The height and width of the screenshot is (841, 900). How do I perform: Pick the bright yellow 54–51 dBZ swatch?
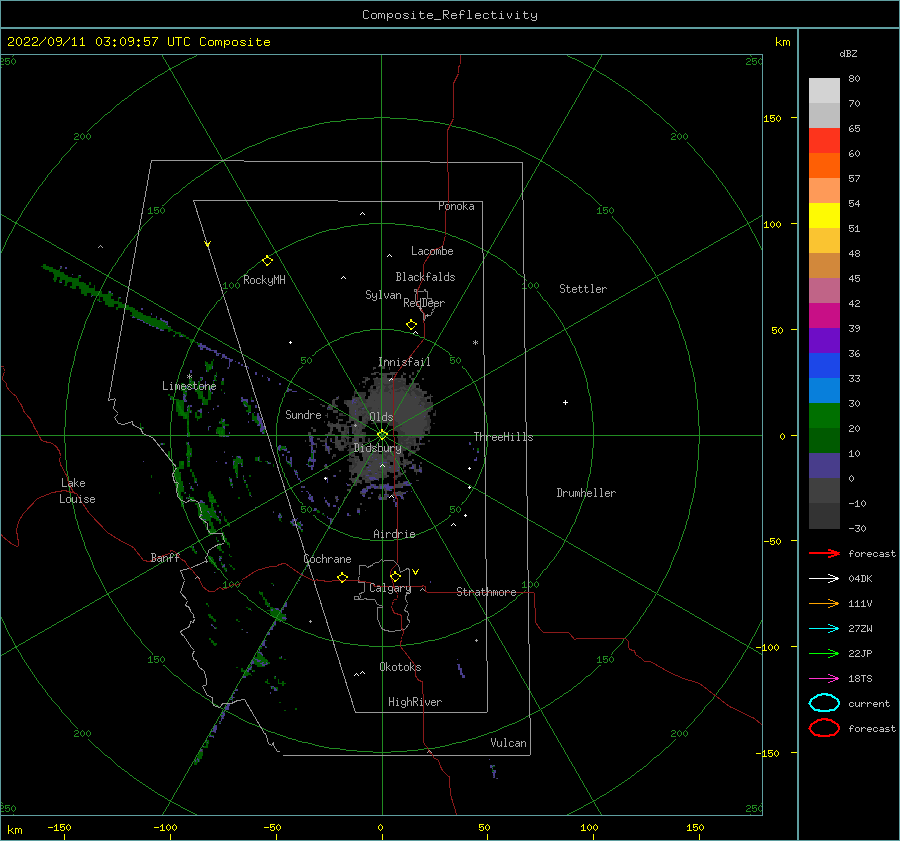tap(824, 215)
